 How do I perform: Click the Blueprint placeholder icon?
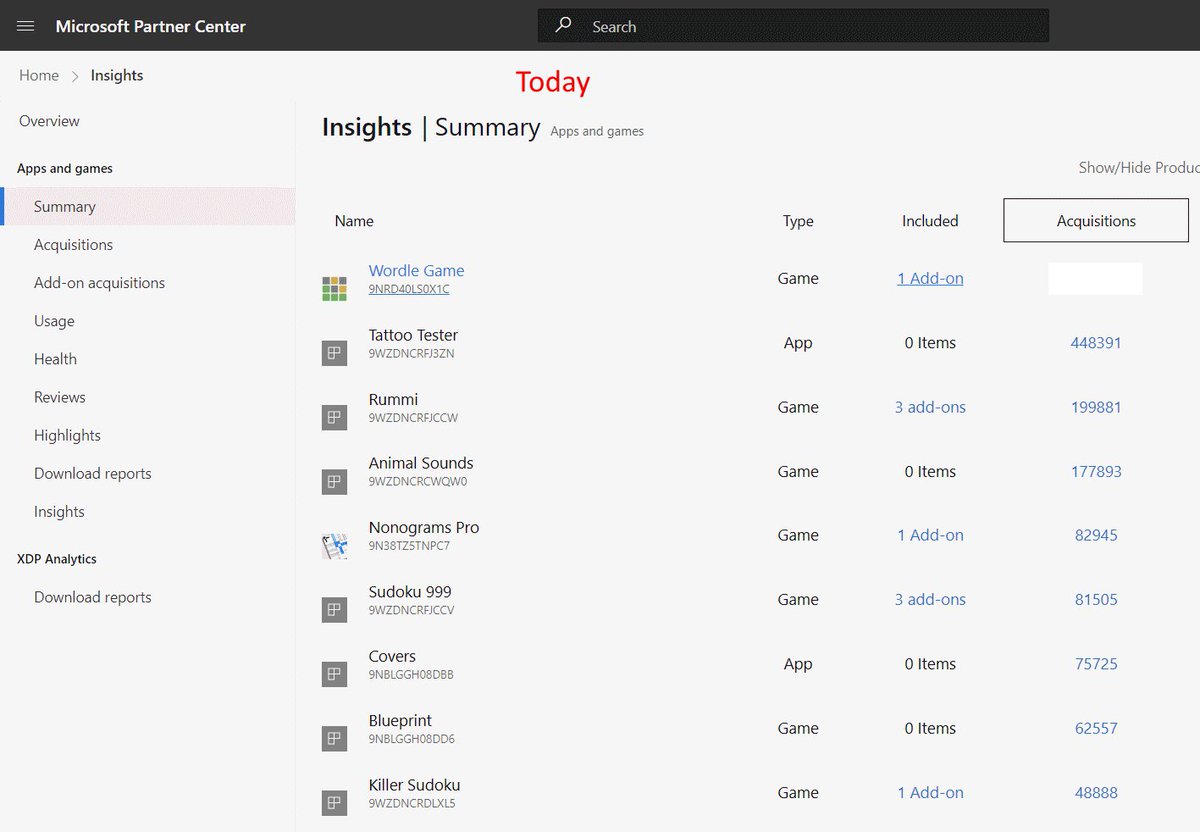334,739
